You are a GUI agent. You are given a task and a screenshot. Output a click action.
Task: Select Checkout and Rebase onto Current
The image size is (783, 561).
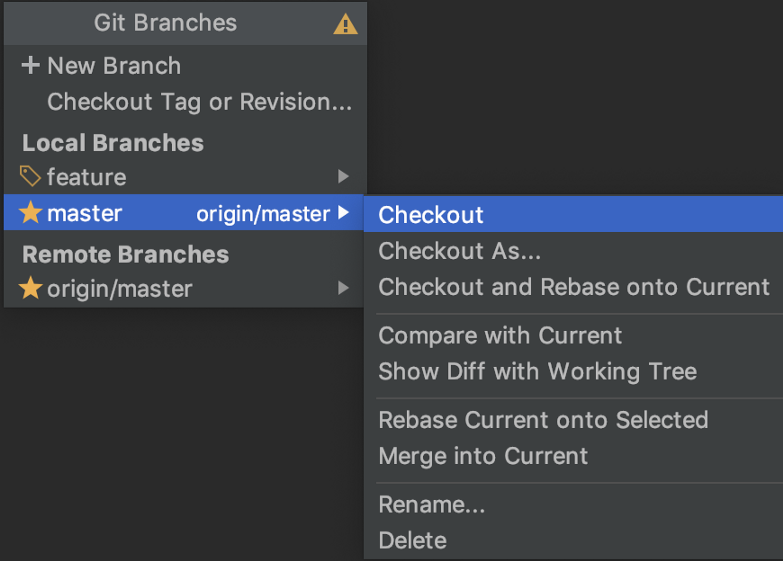point(573,287)
